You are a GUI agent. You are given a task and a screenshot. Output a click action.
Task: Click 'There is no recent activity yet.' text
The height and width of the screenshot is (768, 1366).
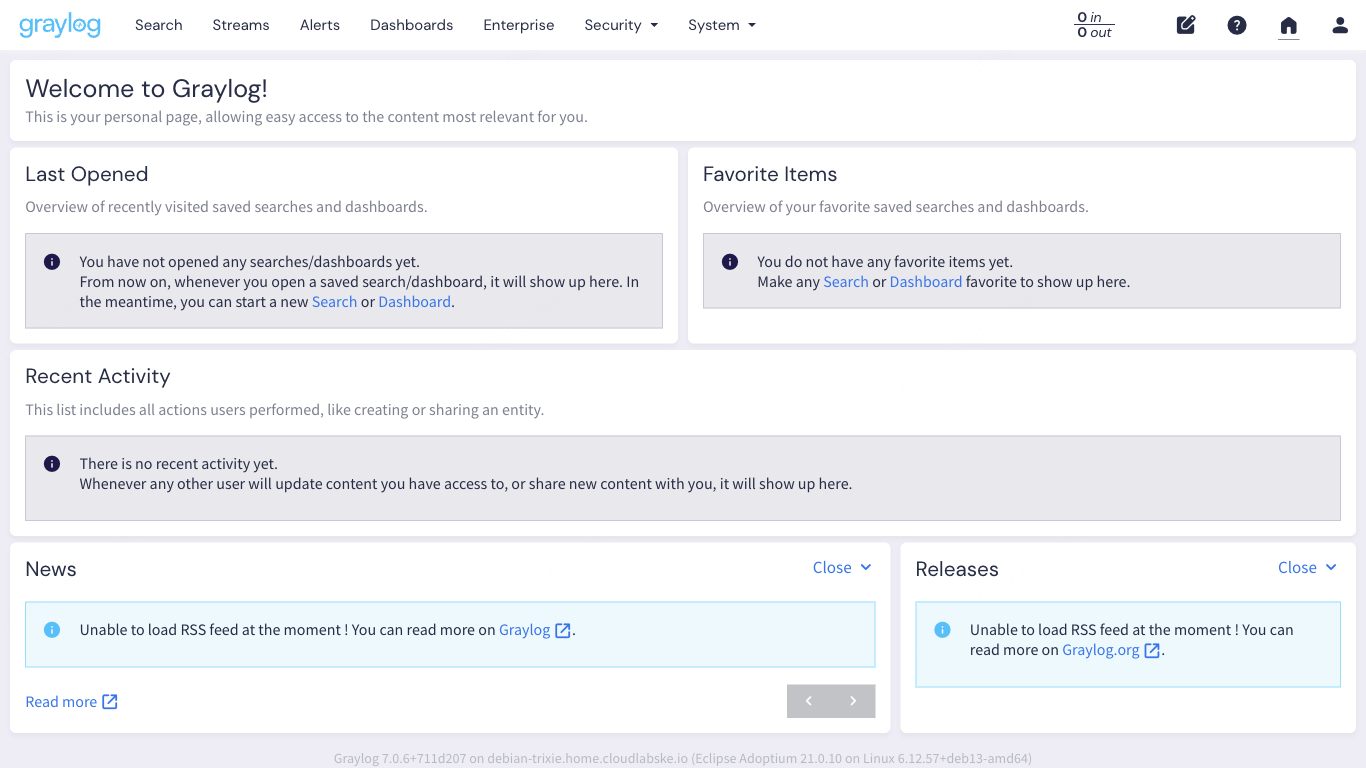point(179,464)
